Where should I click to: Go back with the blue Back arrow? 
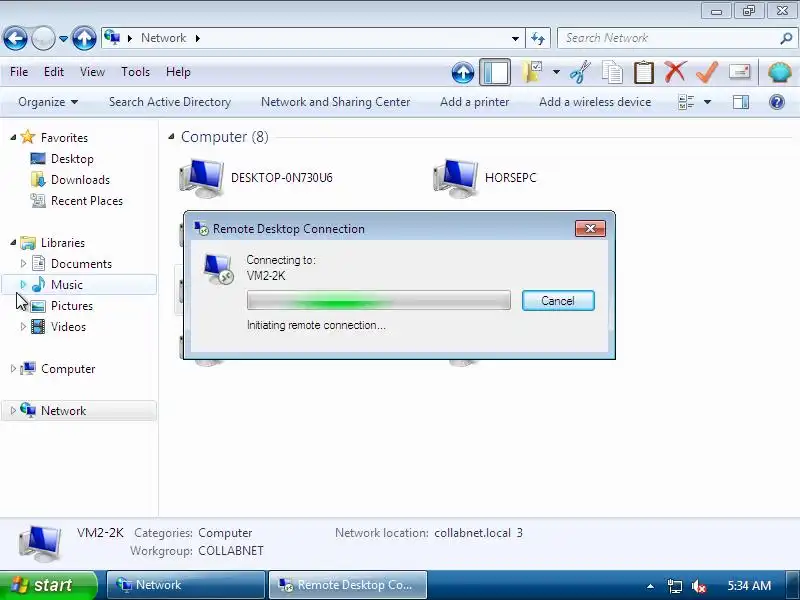pyautogui.click(x=15, y=38)
